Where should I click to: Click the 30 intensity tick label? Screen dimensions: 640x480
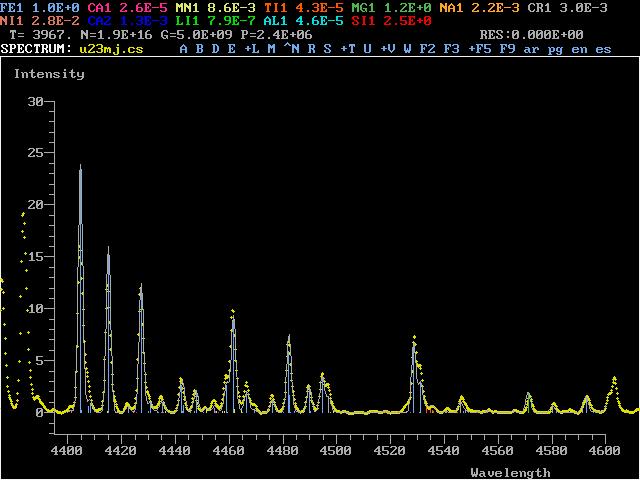36,101
